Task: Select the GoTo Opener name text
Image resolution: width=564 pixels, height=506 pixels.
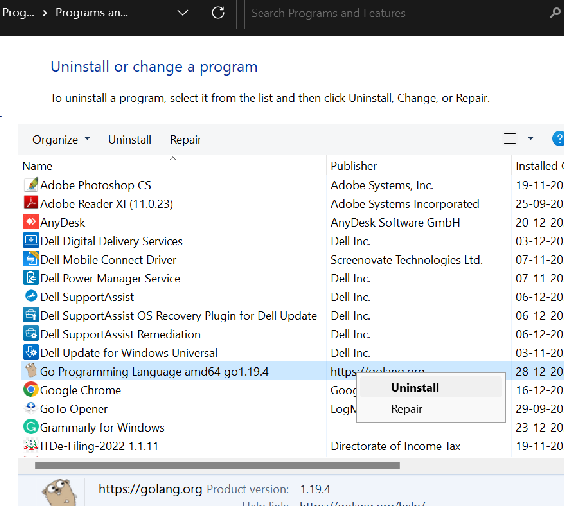Action: 74,409
